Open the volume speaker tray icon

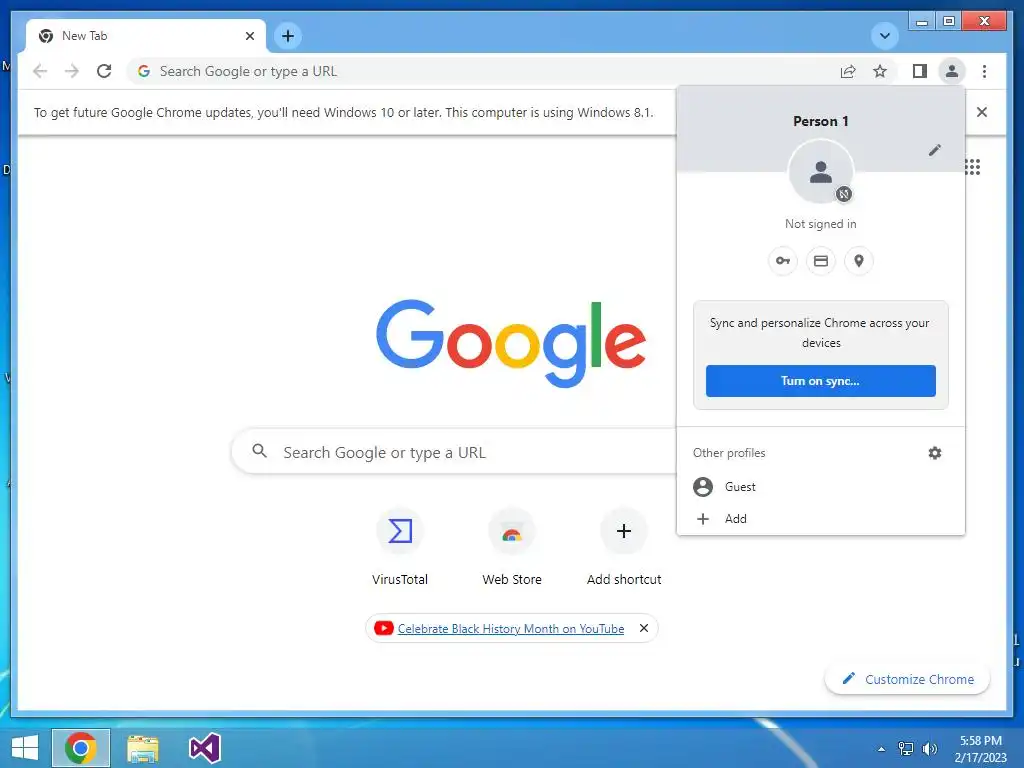point(929,748)
